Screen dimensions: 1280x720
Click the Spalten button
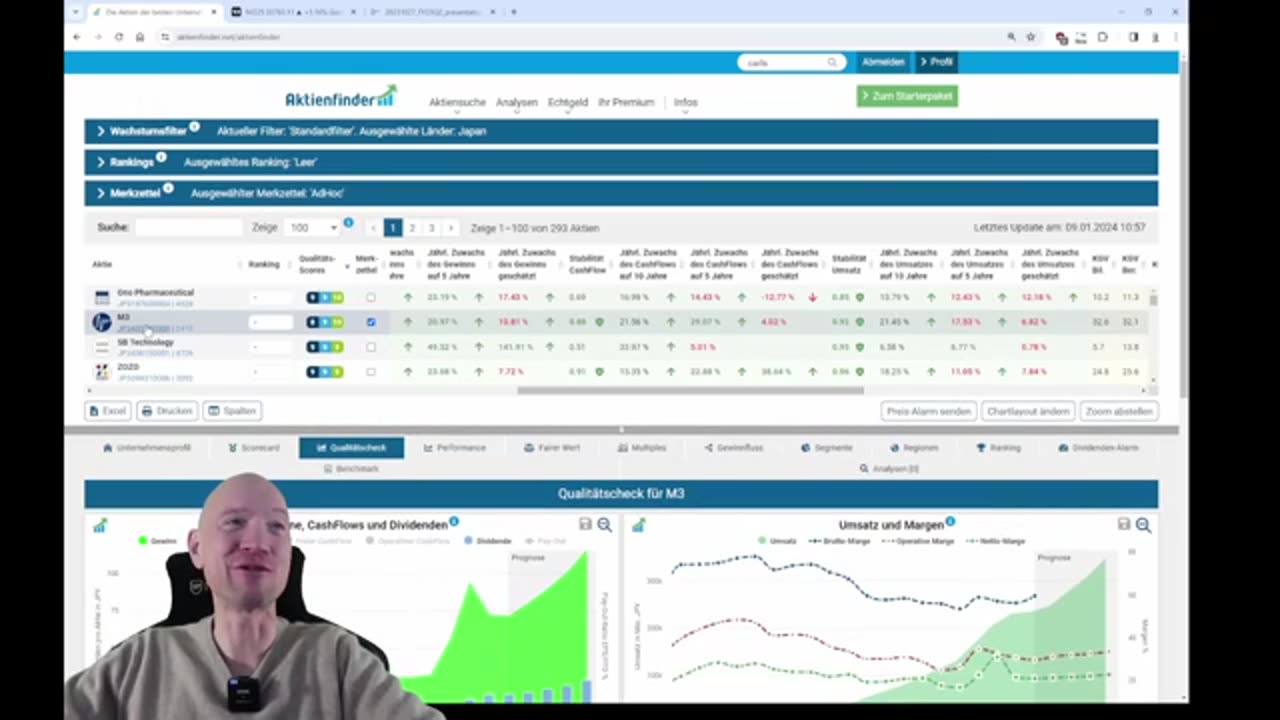tap(232, 411)
